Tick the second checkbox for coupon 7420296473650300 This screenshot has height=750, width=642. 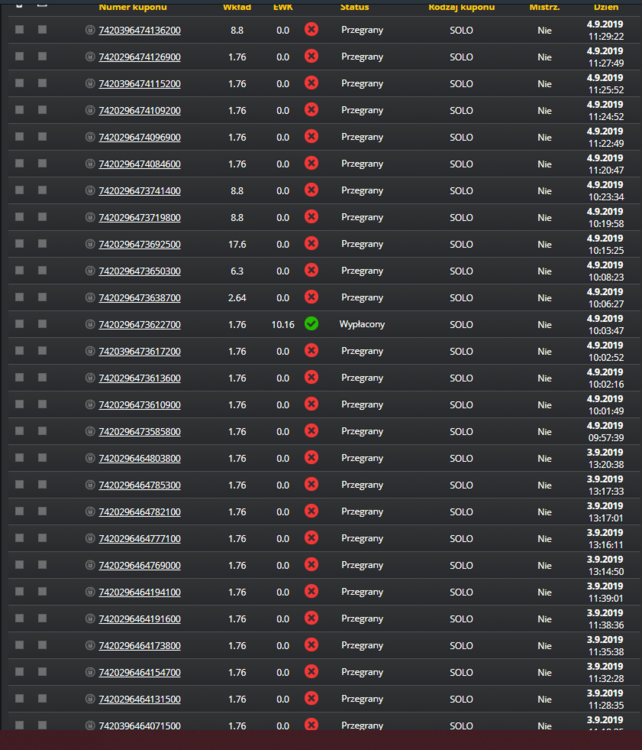(x=43, y=270)
